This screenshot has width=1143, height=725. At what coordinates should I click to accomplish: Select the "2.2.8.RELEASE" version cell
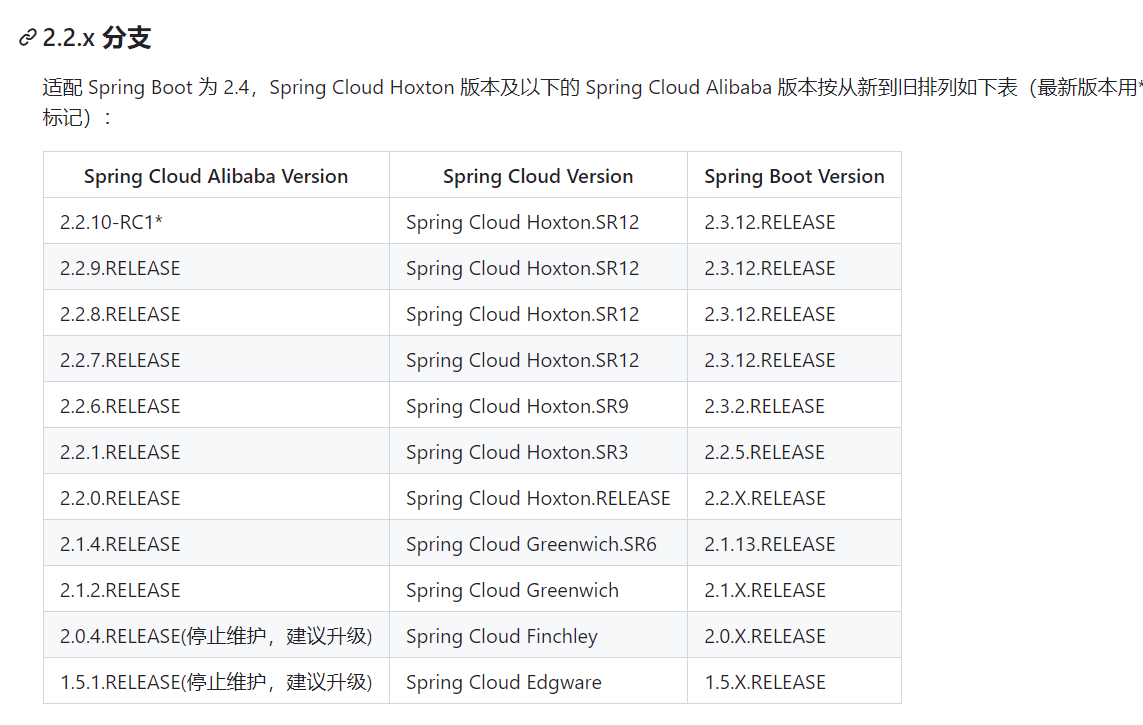[x=216, y=313]
